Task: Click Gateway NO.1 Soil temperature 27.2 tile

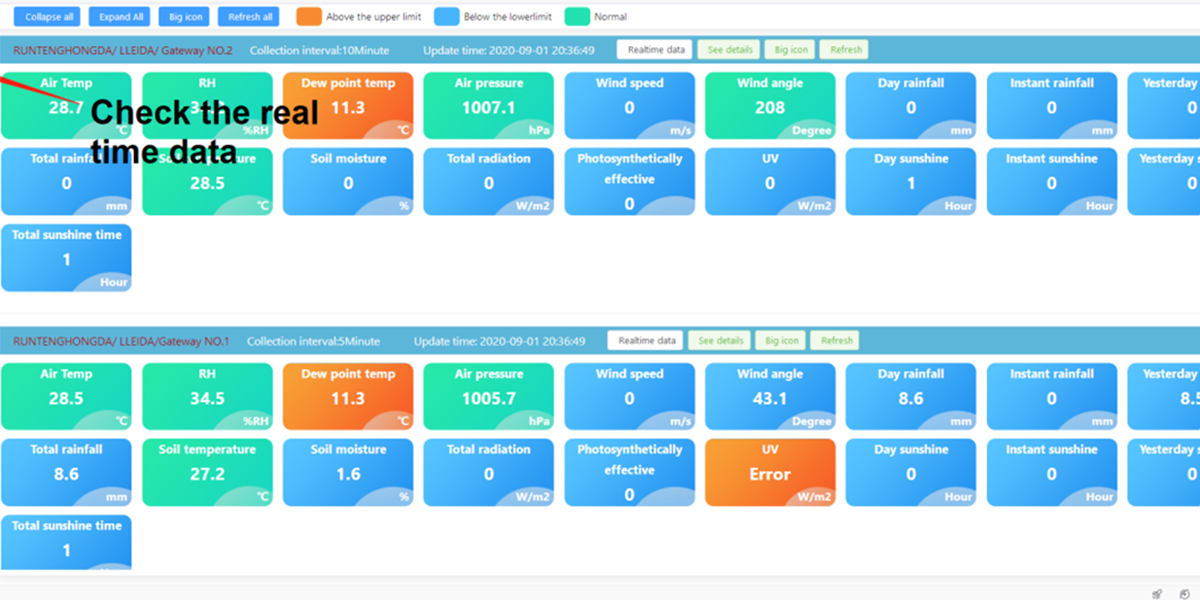Action: tap(207, 472)
